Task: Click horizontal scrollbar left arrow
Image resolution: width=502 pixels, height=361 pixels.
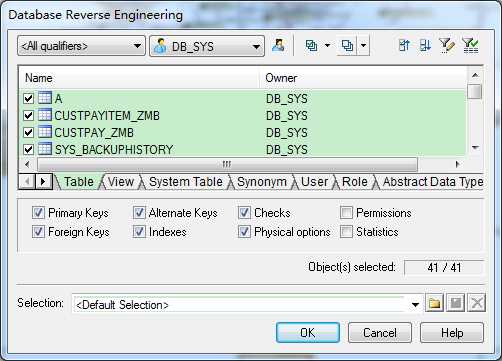Action: pos(27,164)
